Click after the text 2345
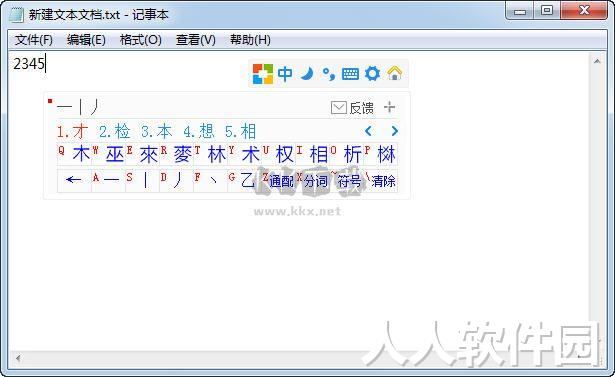This screenshot has width=615, height=377. (x=45, y=64)
